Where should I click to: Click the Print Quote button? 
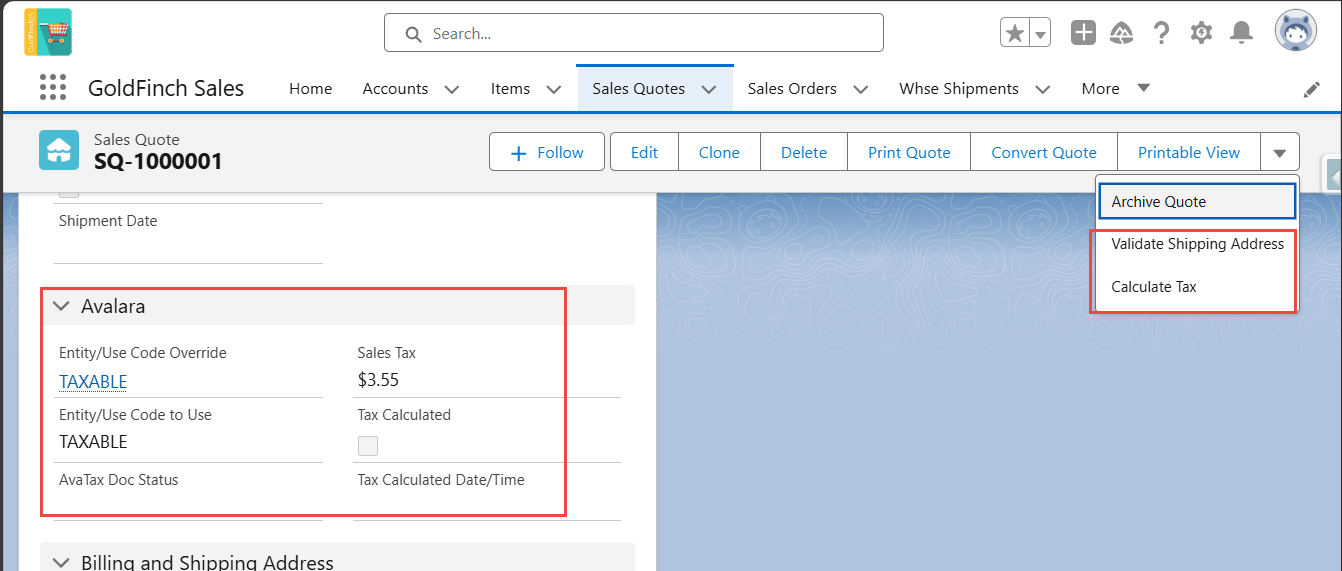(909, 152)
